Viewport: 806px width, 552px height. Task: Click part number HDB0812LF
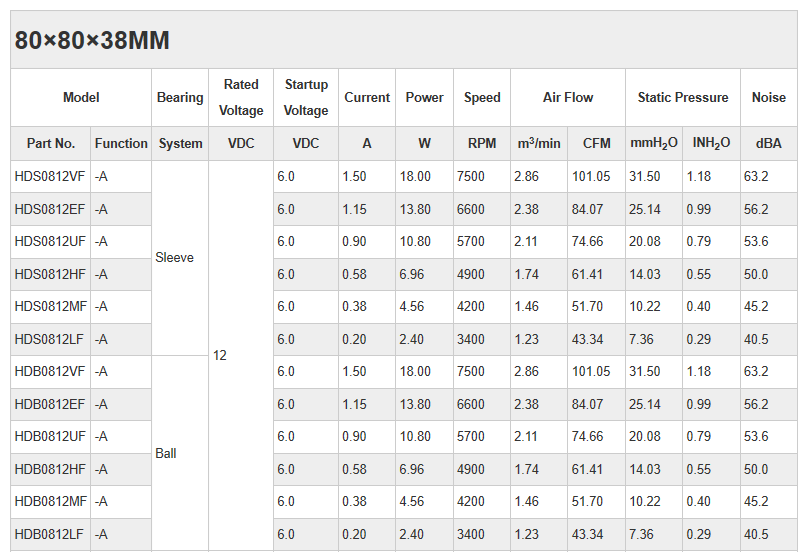point(50,535)
